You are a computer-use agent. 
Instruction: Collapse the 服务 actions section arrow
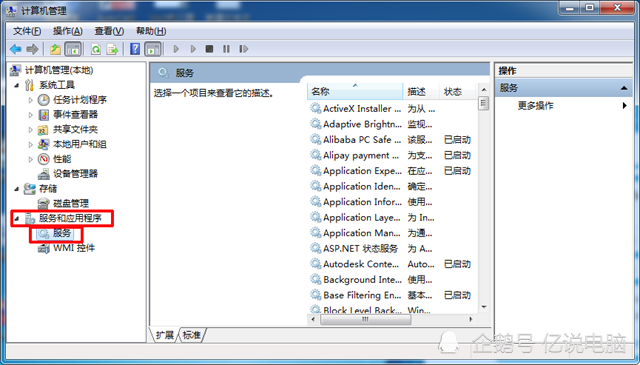[624, 88]
